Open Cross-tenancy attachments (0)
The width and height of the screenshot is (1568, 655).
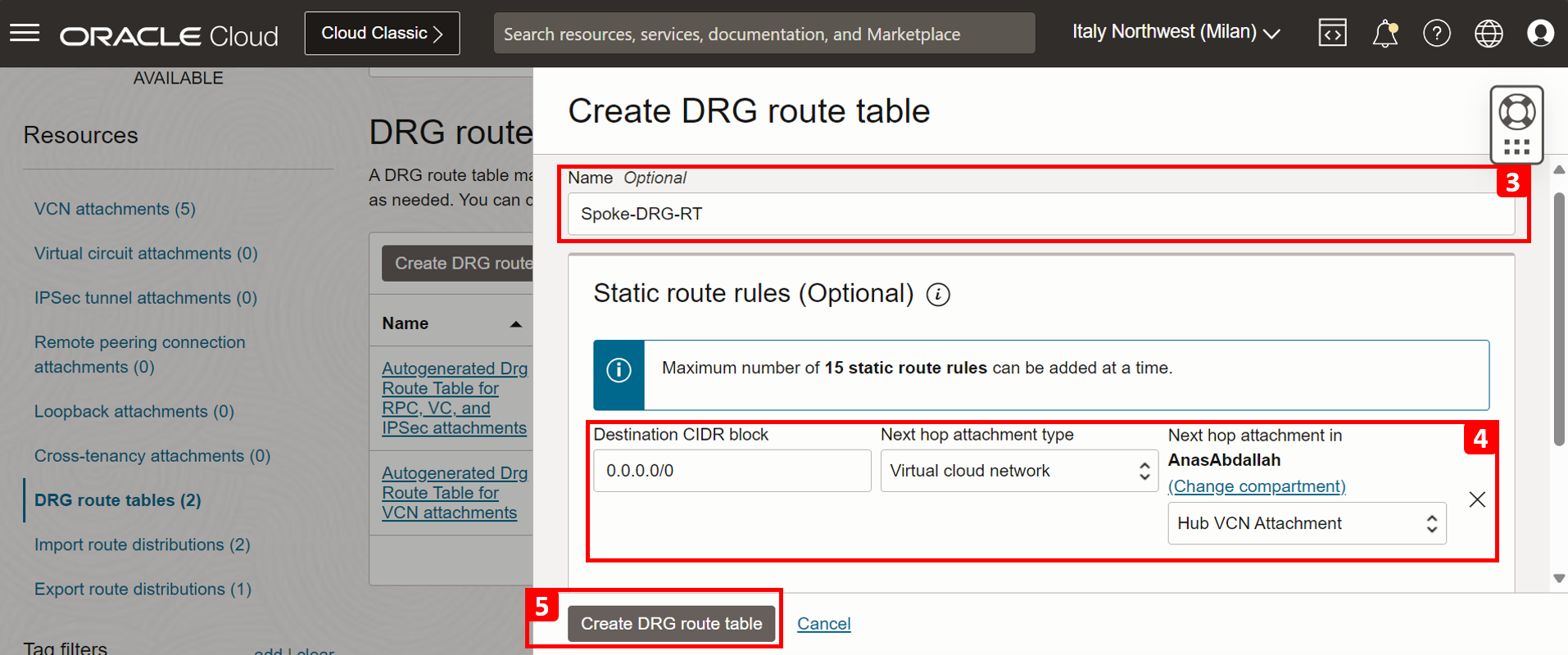tap(152, 456)
